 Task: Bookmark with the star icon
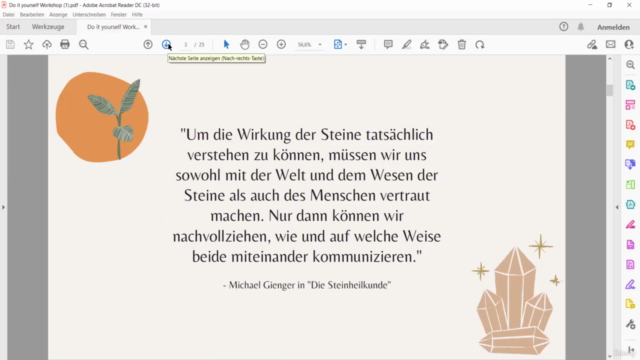pos(29,44)
